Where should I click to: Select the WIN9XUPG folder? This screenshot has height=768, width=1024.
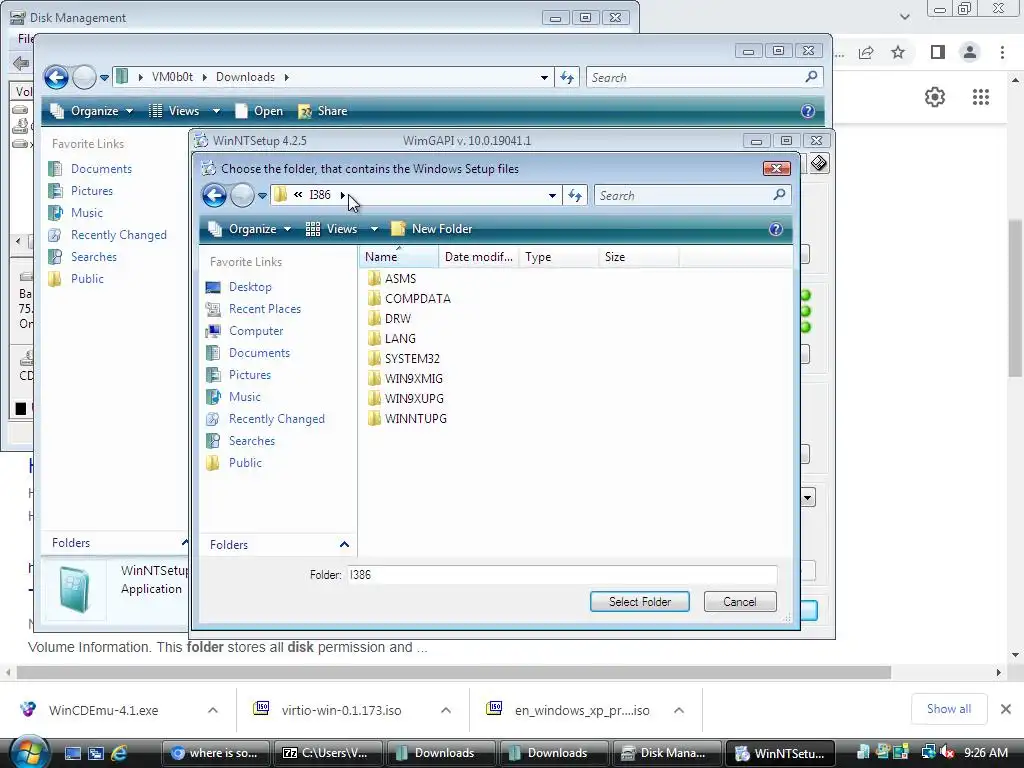406,398
